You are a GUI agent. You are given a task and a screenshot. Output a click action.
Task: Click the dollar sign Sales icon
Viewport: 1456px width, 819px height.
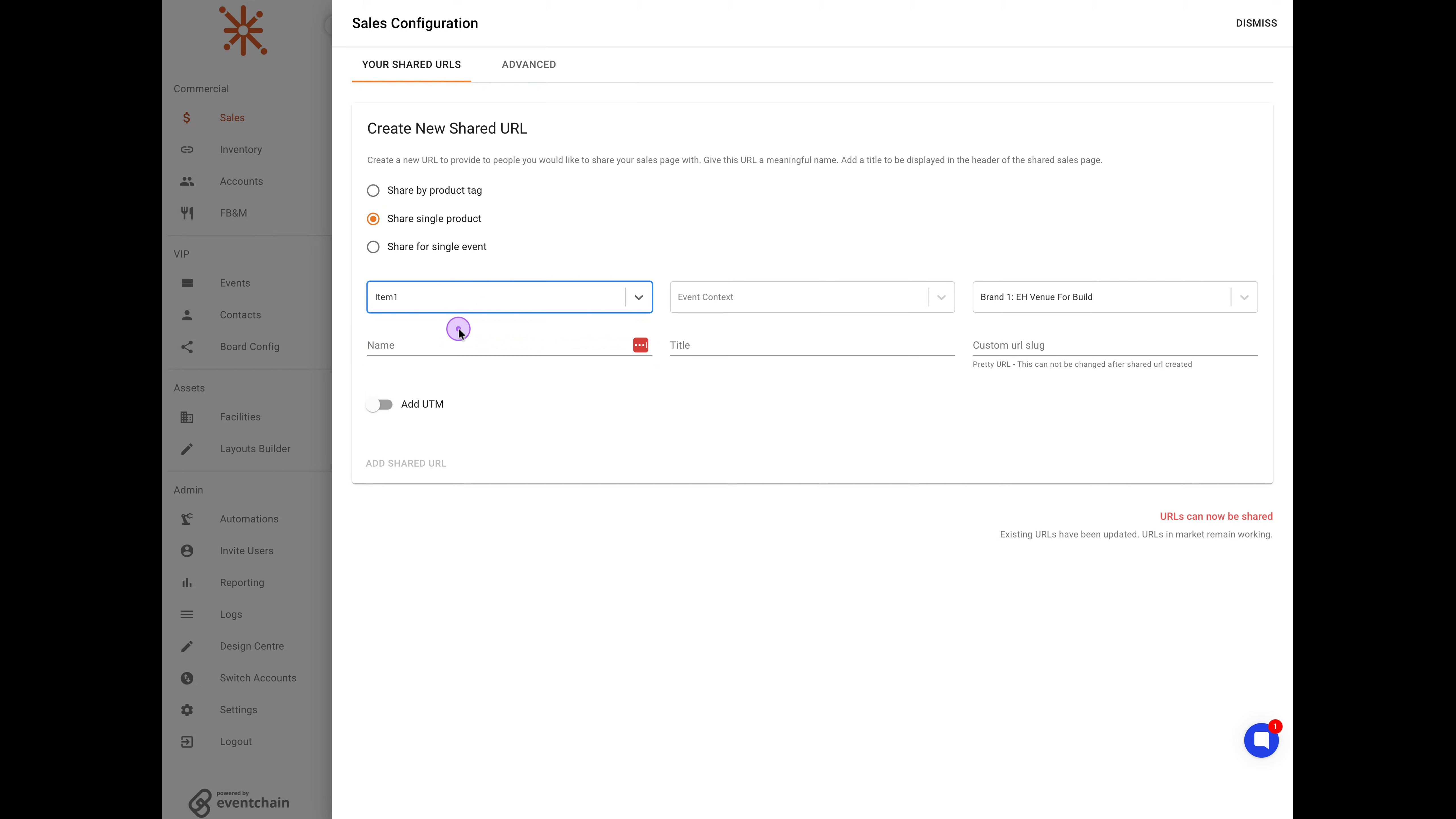(187, 117)
